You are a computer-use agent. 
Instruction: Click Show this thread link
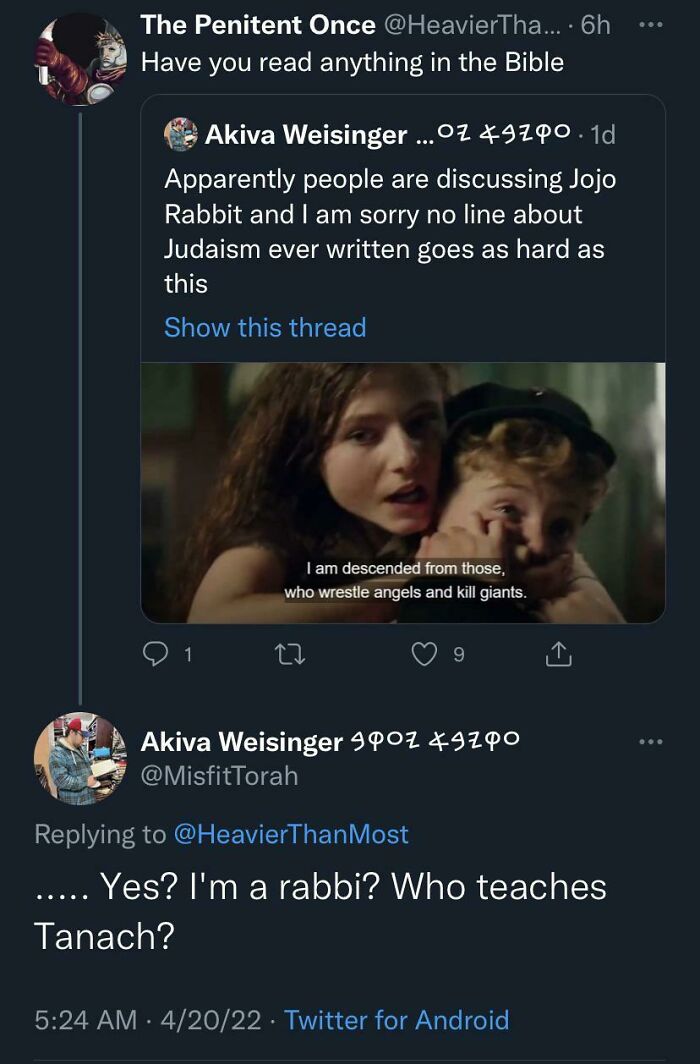coord(265,327)
